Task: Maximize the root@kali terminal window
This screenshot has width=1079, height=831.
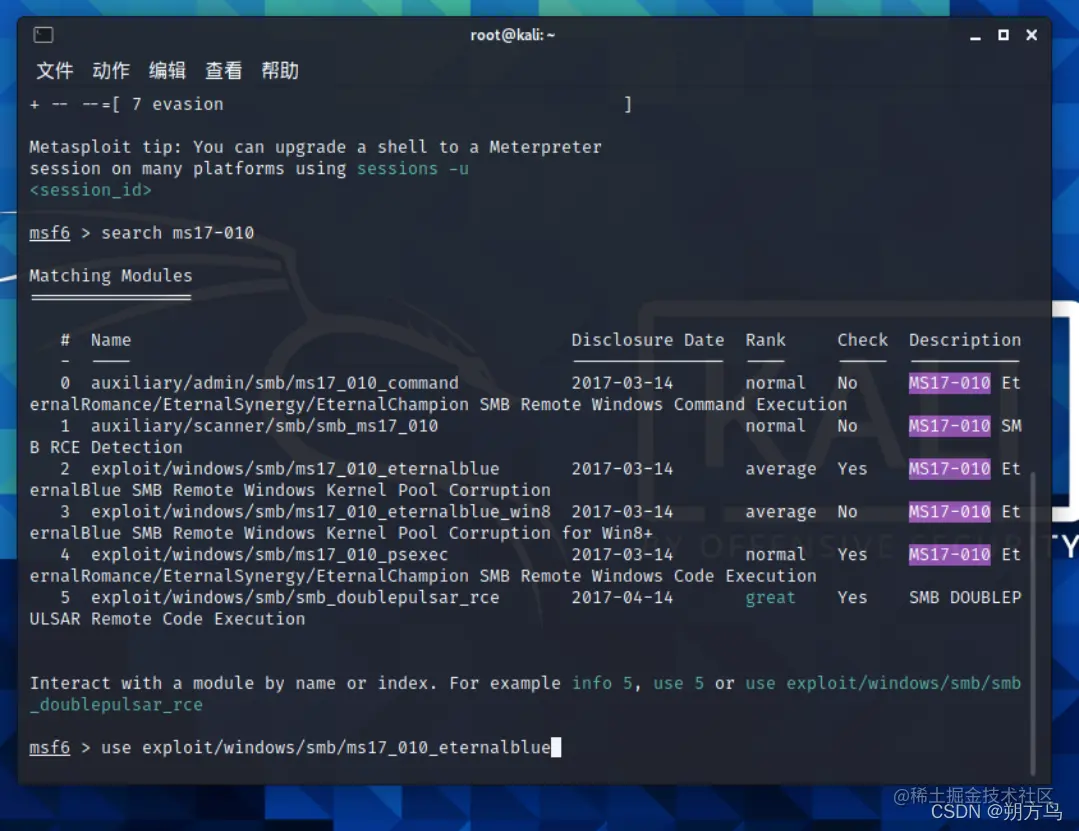Action: [1003, 34]
